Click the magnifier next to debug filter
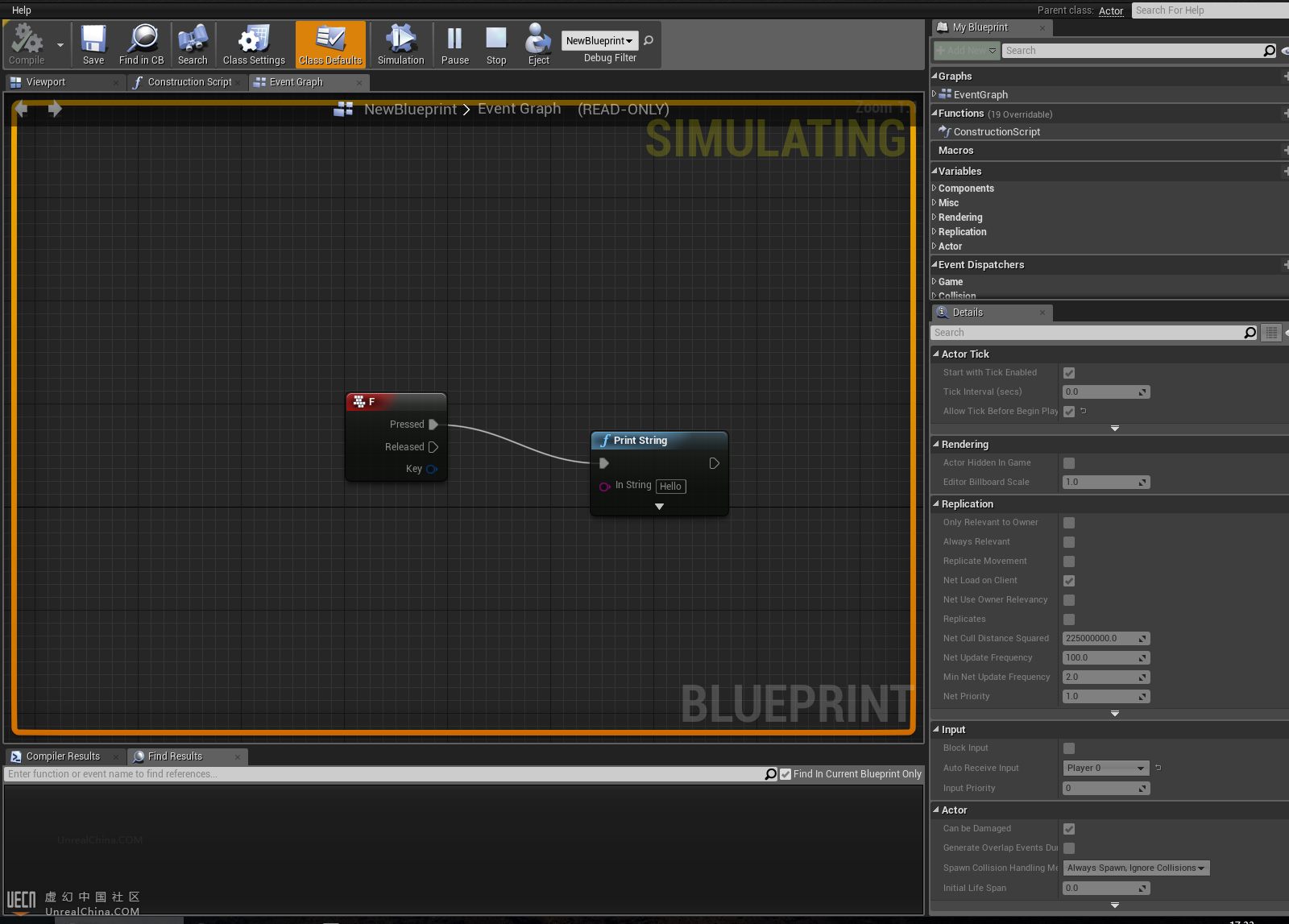This screenshot has height=924, width=1289. [649, 40]
